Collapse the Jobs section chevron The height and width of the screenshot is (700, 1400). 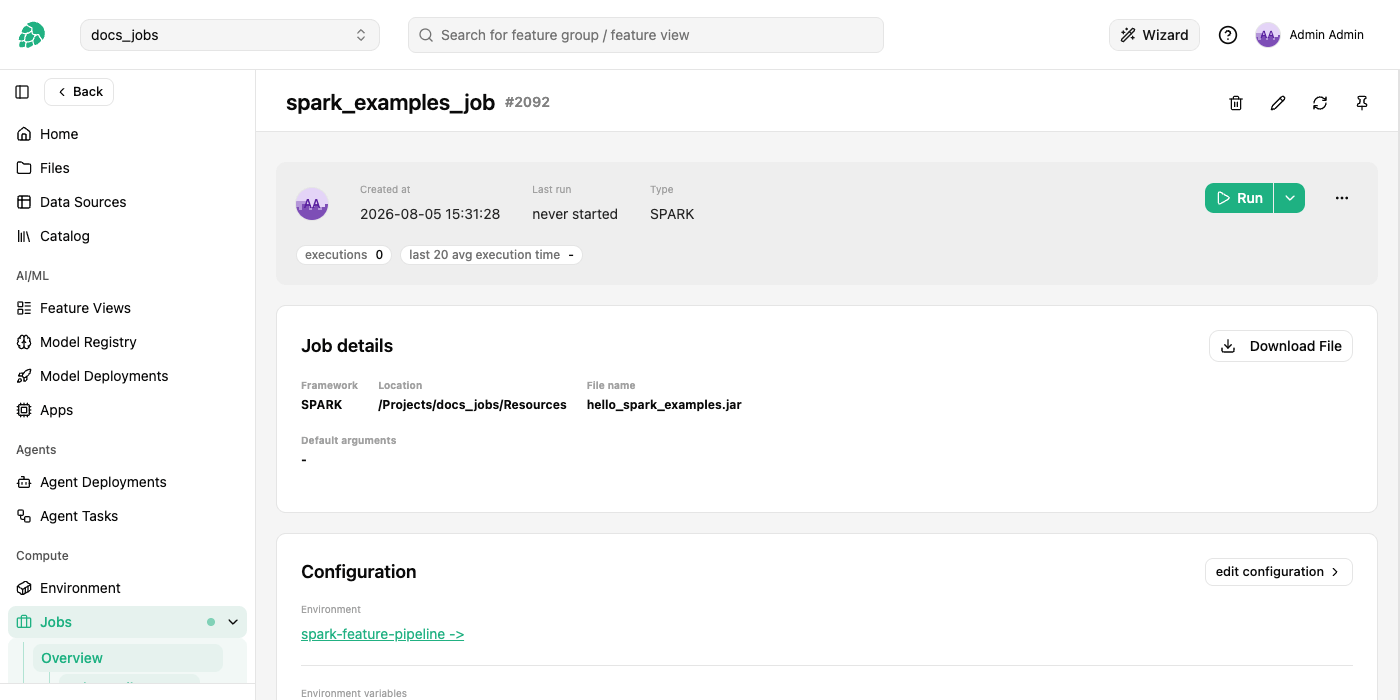tap(233, 622)
